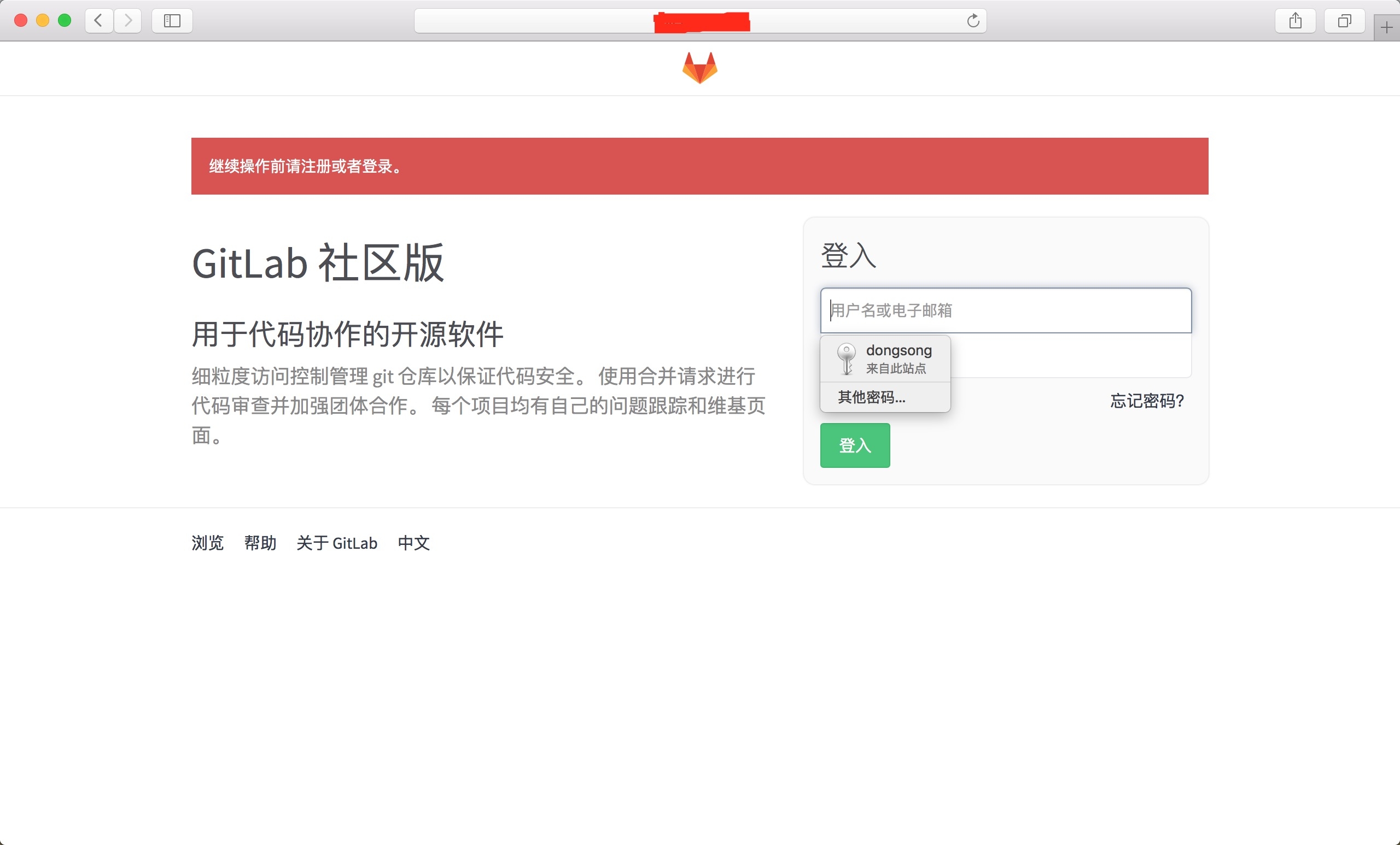Click the 帮助 footer link

click(260, 543)
